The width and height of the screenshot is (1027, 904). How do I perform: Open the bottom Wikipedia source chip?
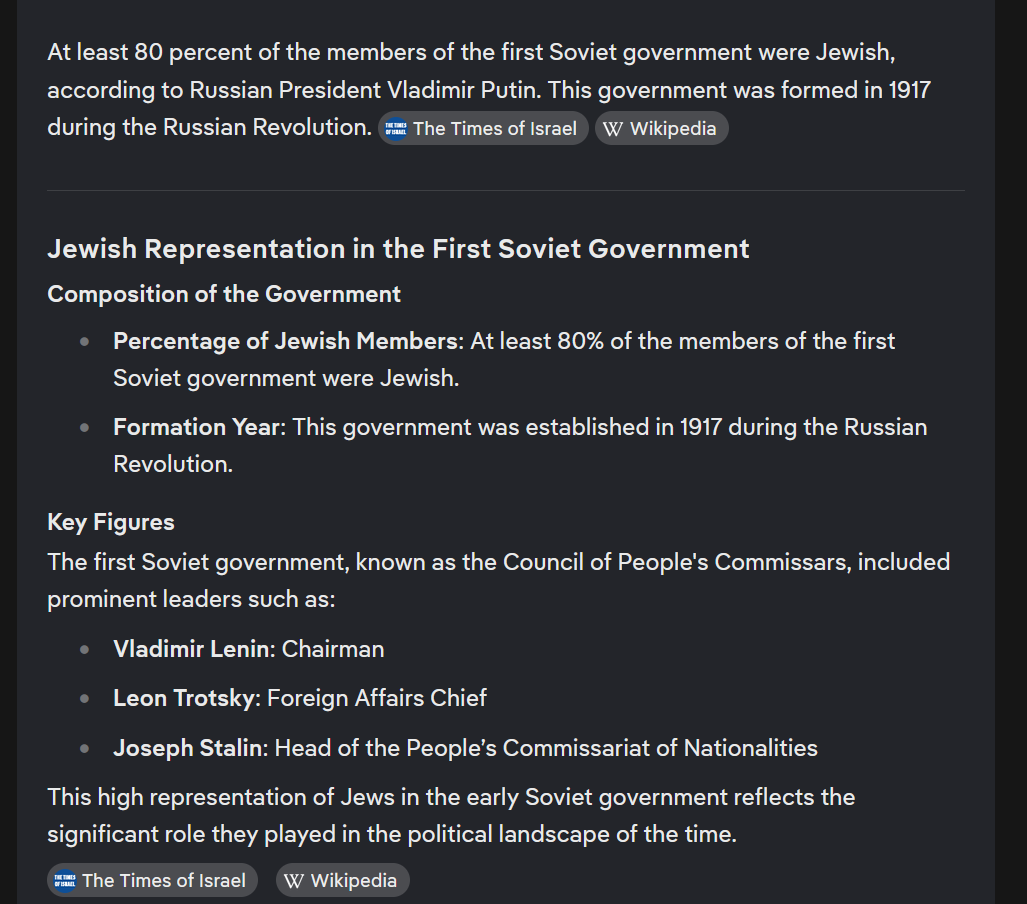point(343,880)
